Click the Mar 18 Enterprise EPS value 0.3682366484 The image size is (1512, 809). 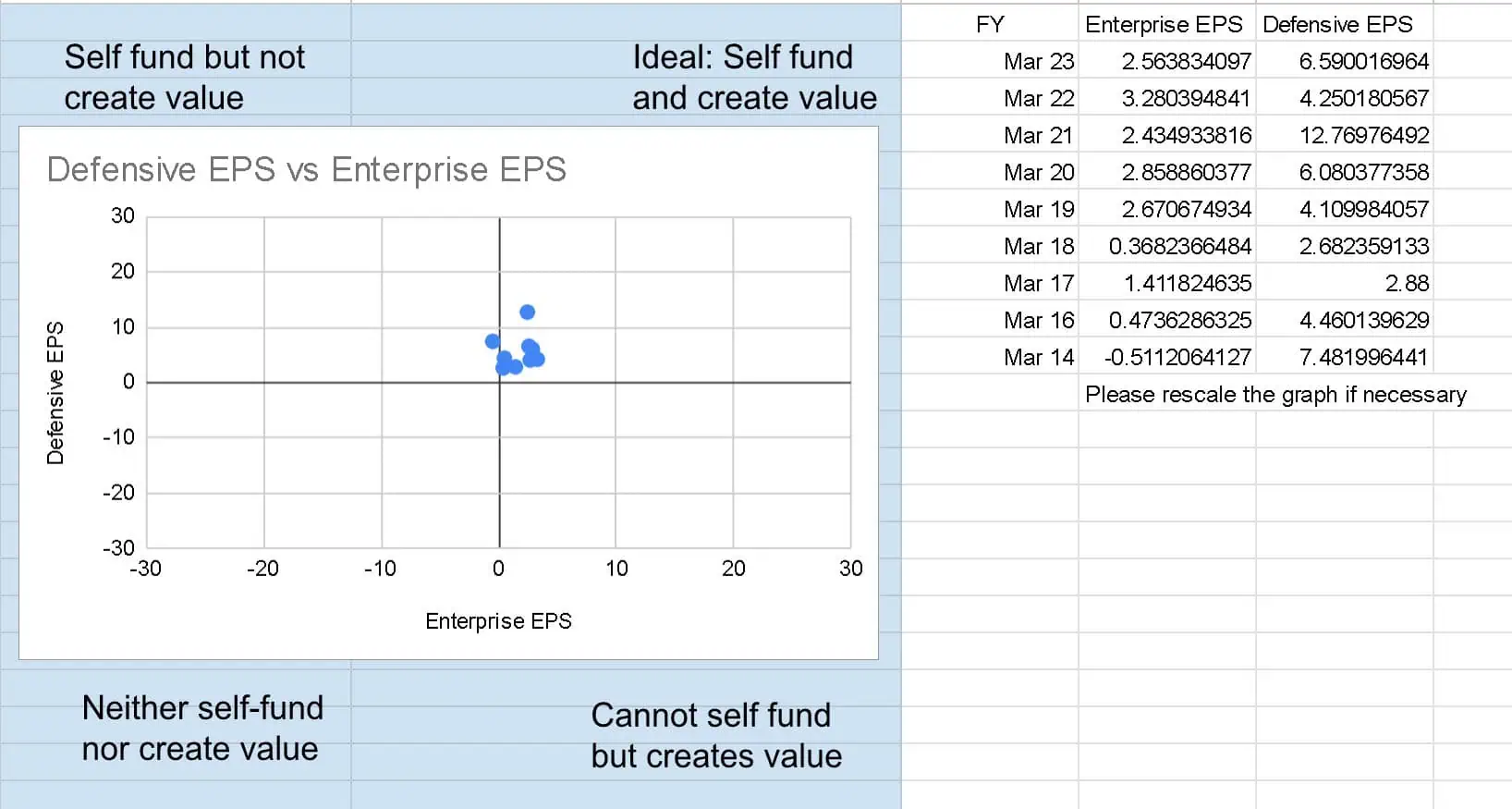pyautogui.click(x=1166, y=246)
